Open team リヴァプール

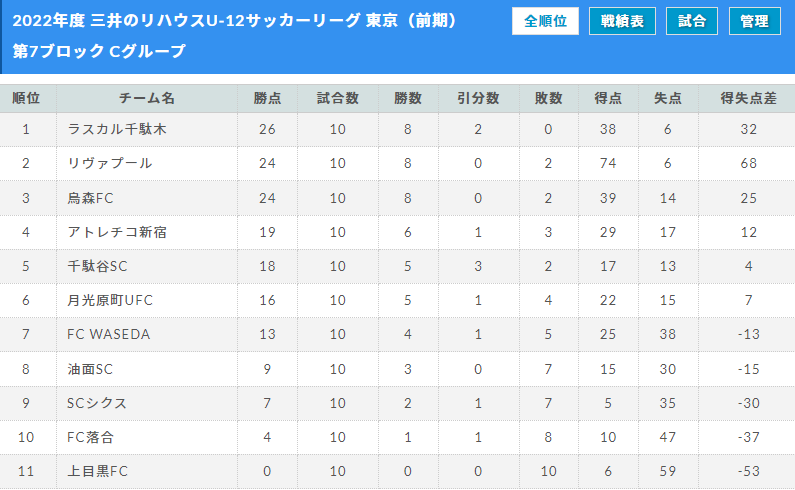point(110,163)
